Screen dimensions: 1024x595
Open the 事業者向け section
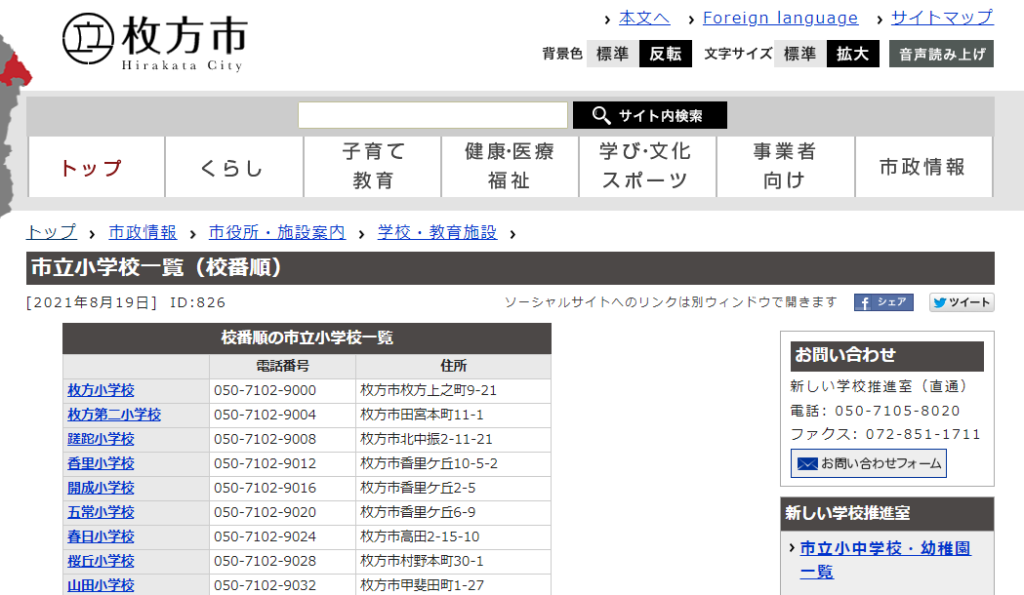point(785,166)
